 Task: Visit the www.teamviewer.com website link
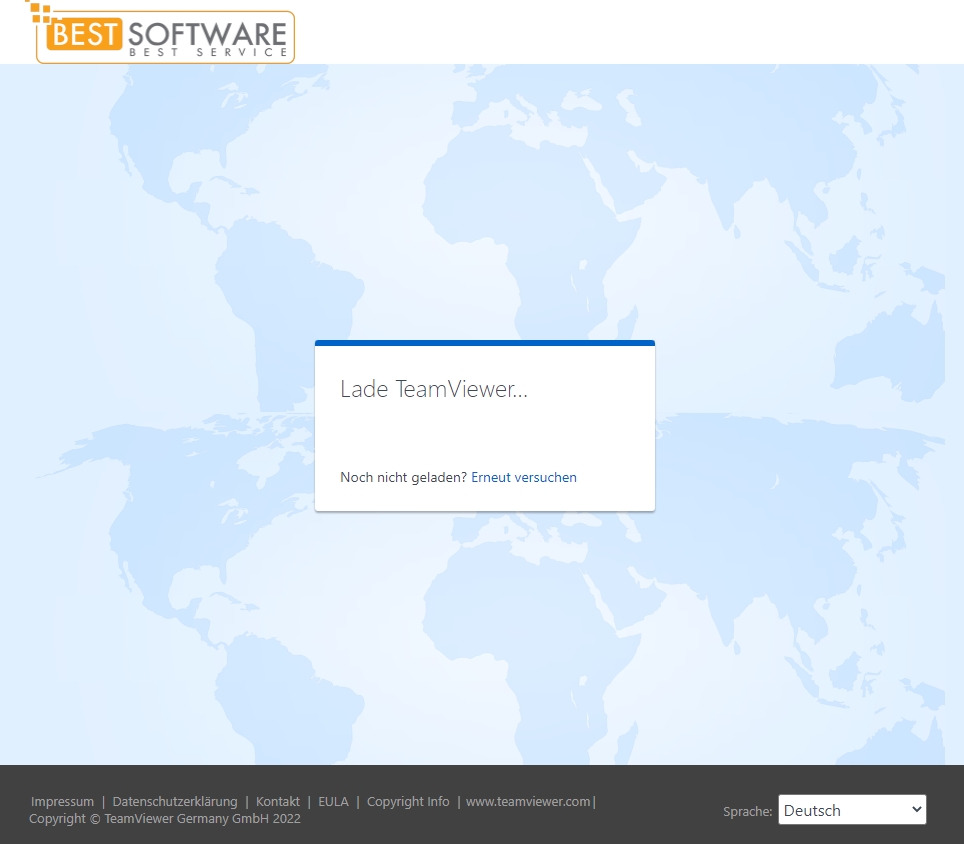pos(529,801)
